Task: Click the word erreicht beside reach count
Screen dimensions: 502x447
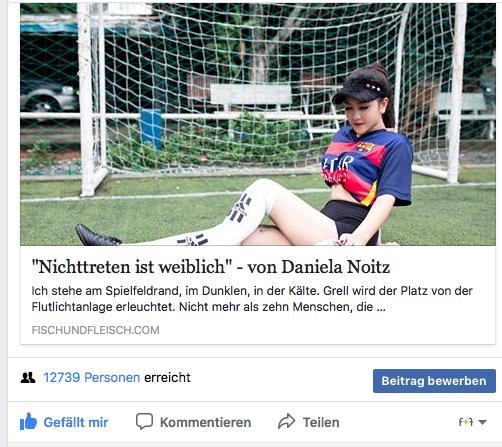Action: click(167, 378)
